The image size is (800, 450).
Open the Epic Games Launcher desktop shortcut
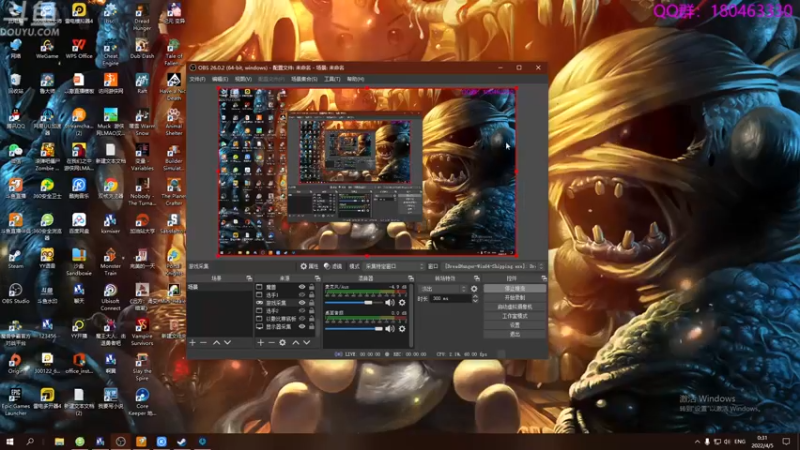(15, 401)
